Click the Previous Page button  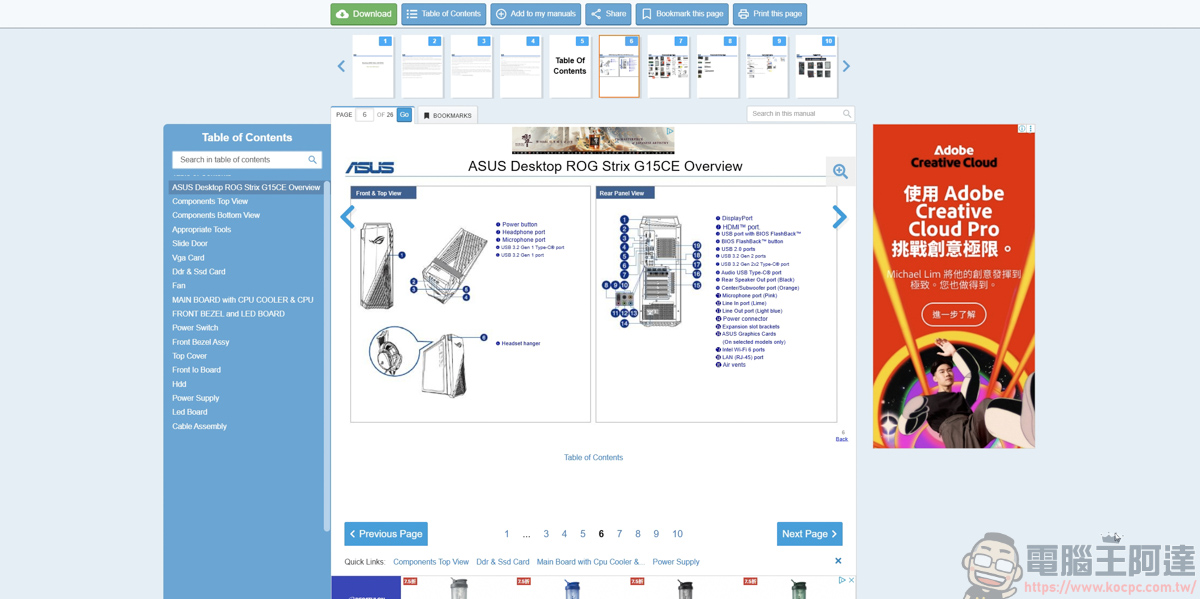click(x=386, y=534)
